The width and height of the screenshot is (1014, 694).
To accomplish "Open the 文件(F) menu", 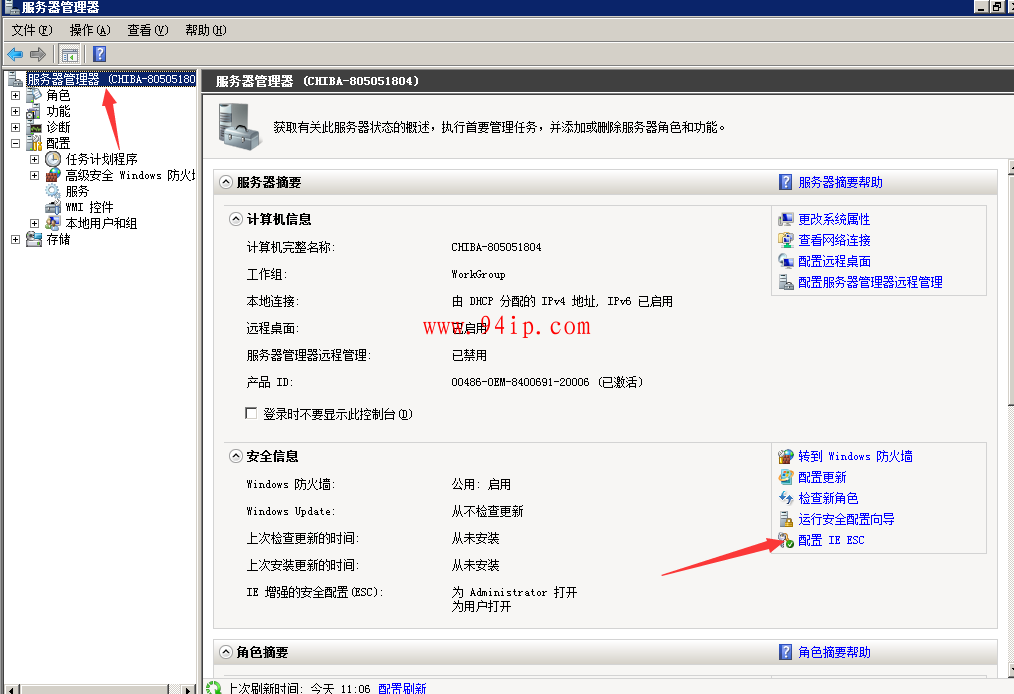I will click(32, 30).
